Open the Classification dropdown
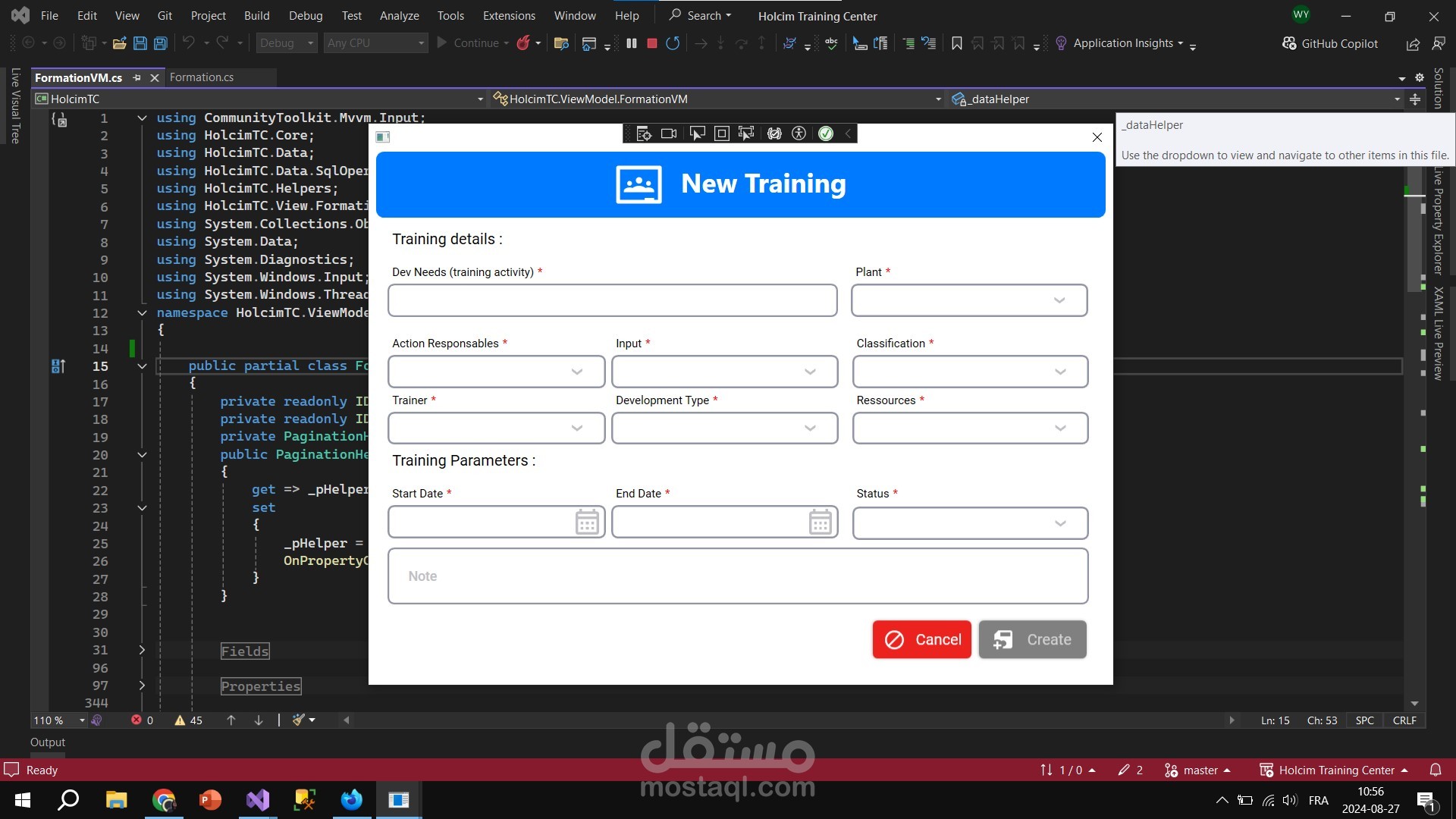This screenshot has width=1456, height=819. tap(971, 372)
